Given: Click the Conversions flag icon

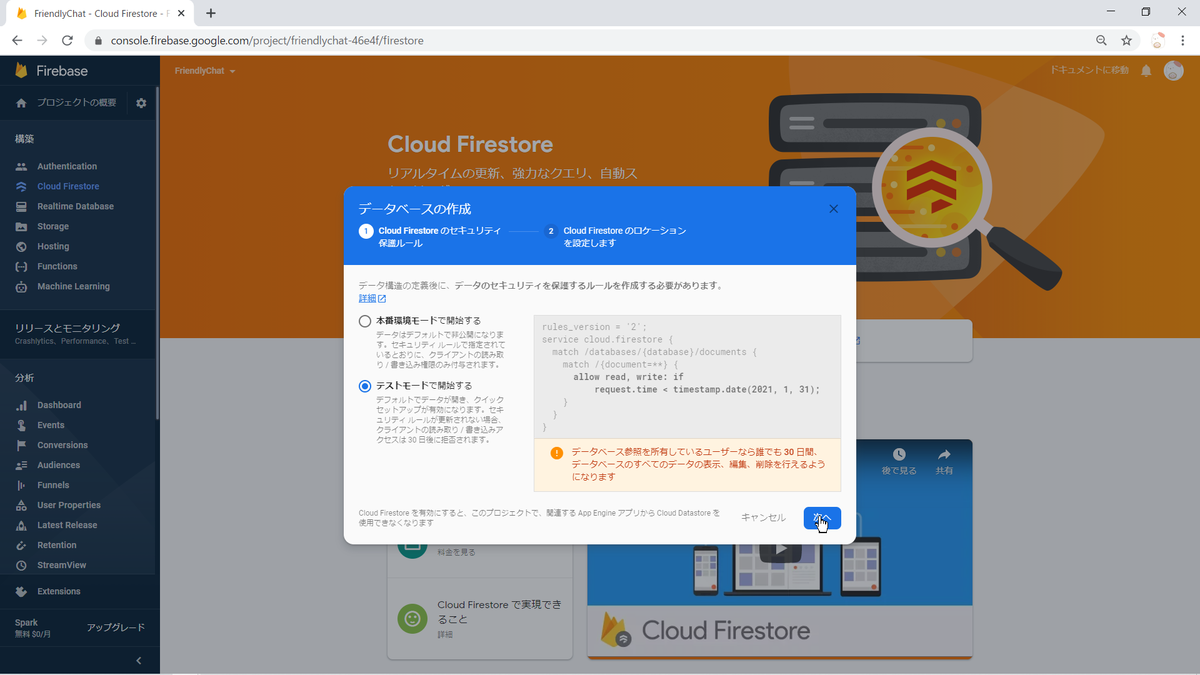Looking at the screenshot, I should click(21, 445).
